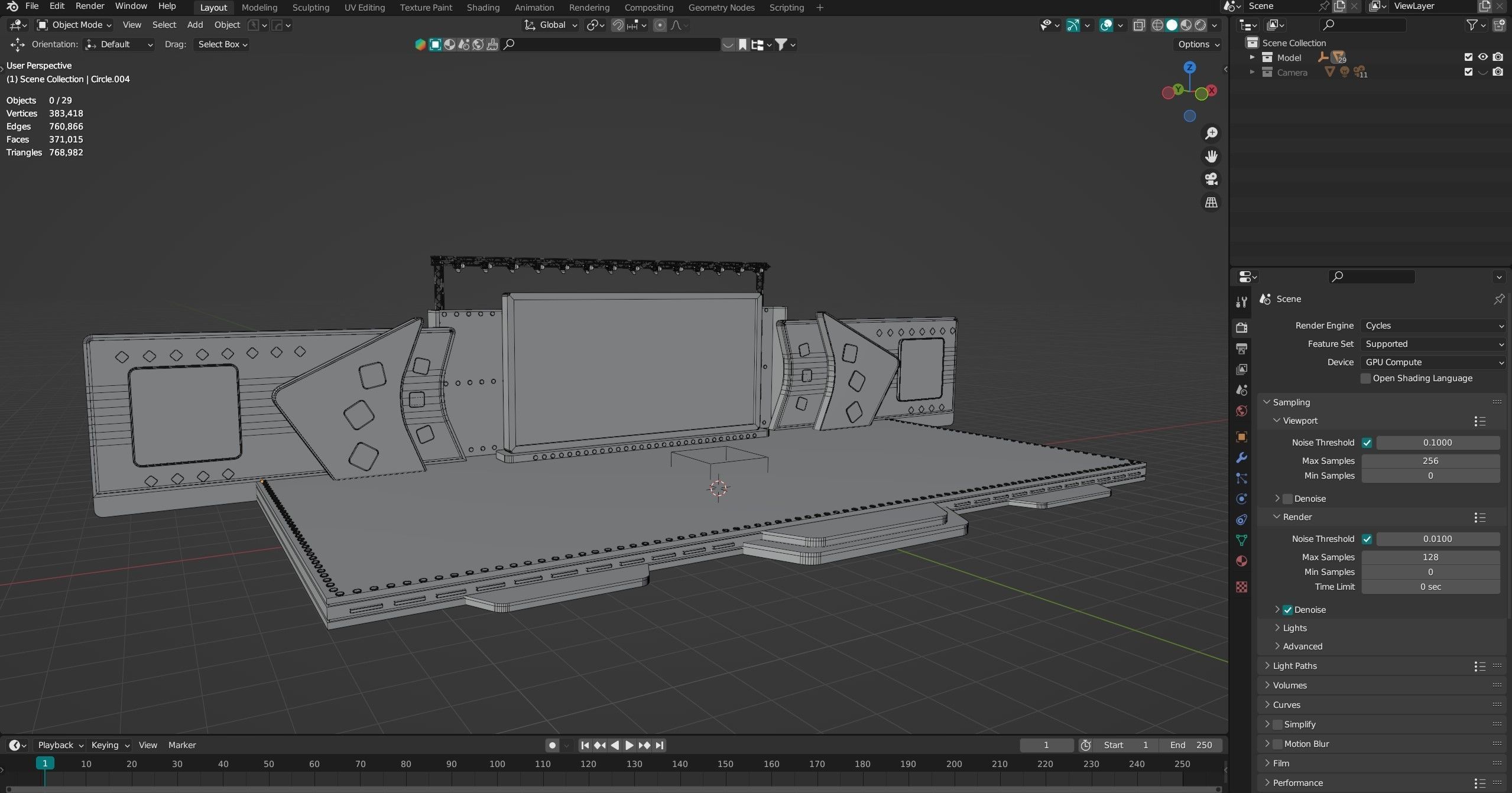The width and height of the screenshot is (1512, 793).
Task: Hide the Model collection in viewport
Action: coord(1482,57)
